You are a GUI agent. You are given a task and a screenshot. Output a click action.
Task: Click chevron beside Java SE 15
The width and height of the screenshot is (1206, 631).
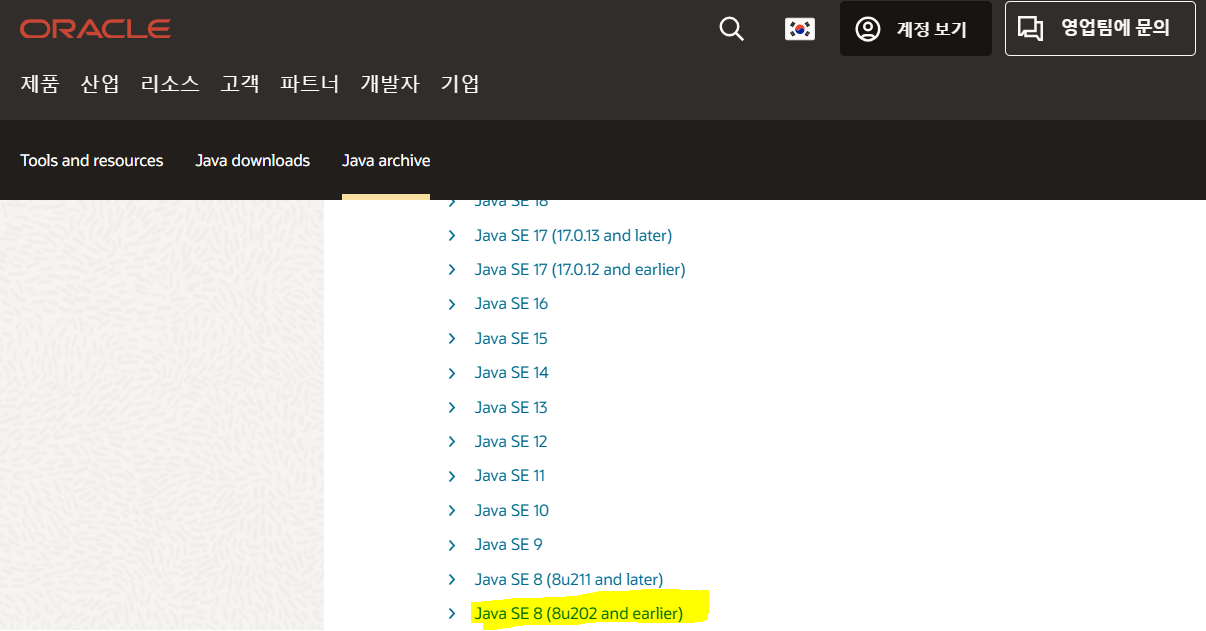(452, 338)
